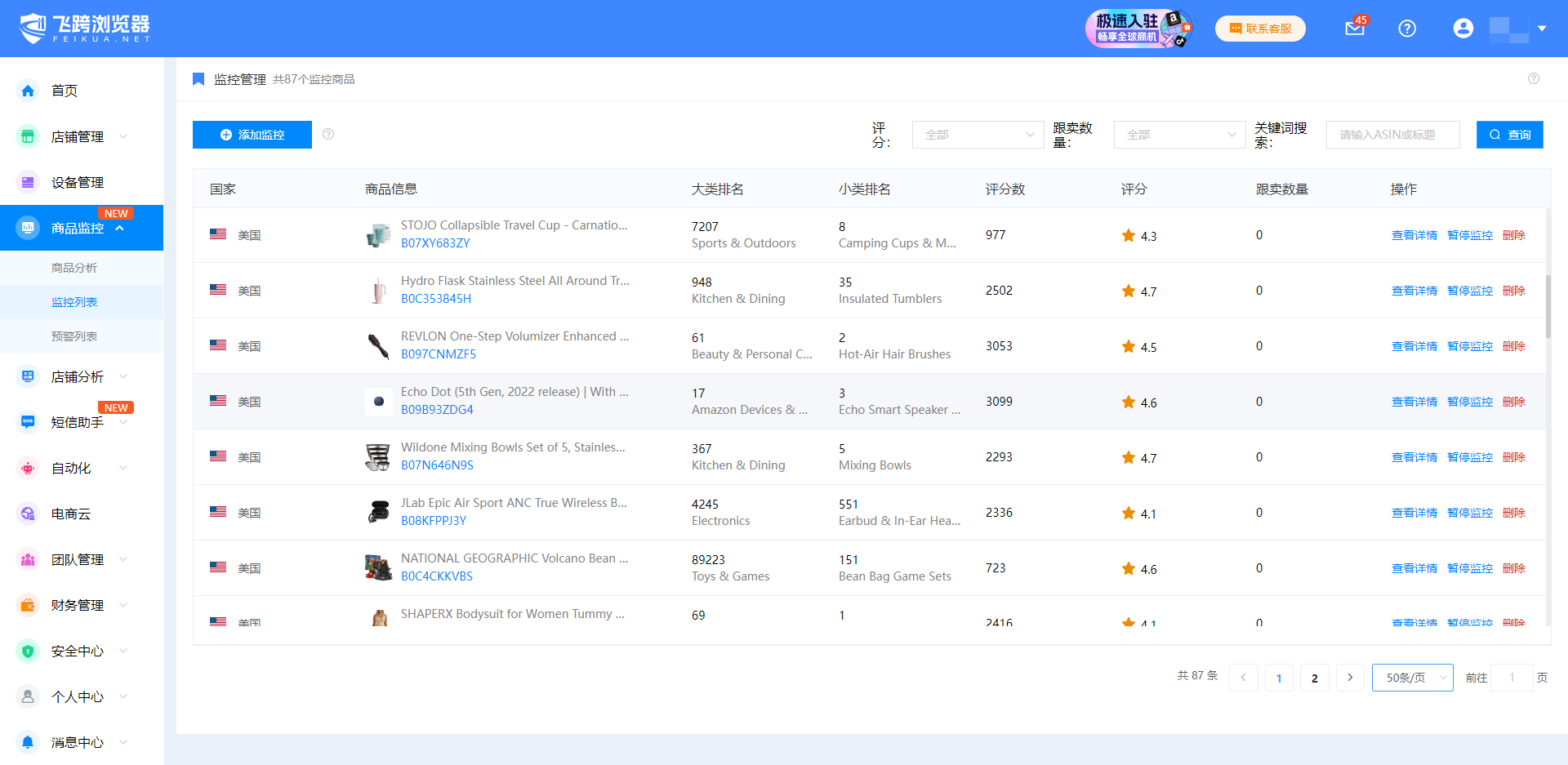The width and height of the screenshot is (1568, 765).
Task: Click the 添加监控 button
Action: pos(252,135)
